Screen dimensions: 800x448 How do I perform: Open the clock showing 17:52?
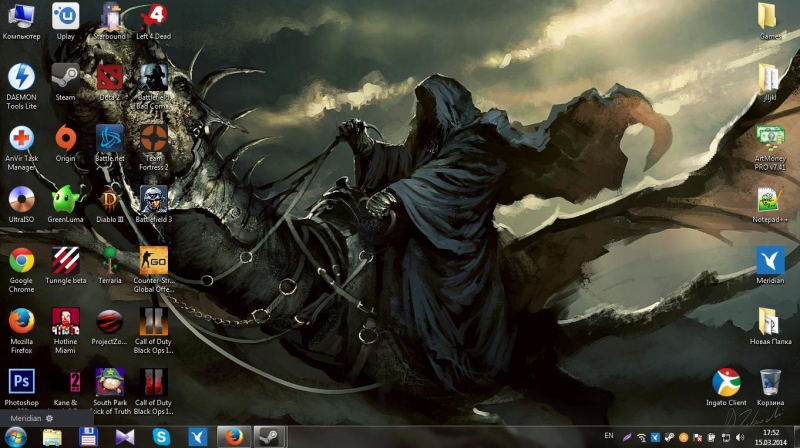[x=770, y=437]
